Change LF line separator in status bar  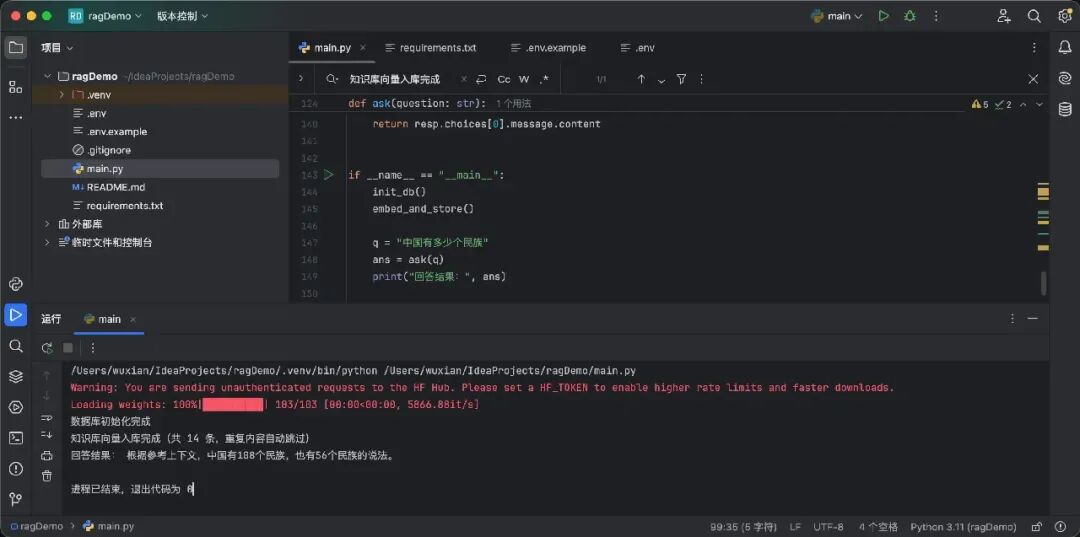pos(795,527)
